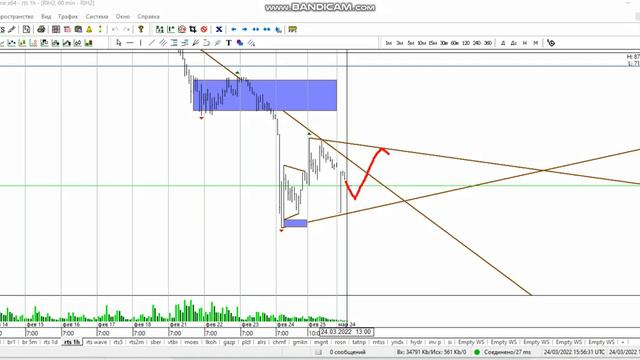Switch to 120 minute timeframe

click(466, 42)
